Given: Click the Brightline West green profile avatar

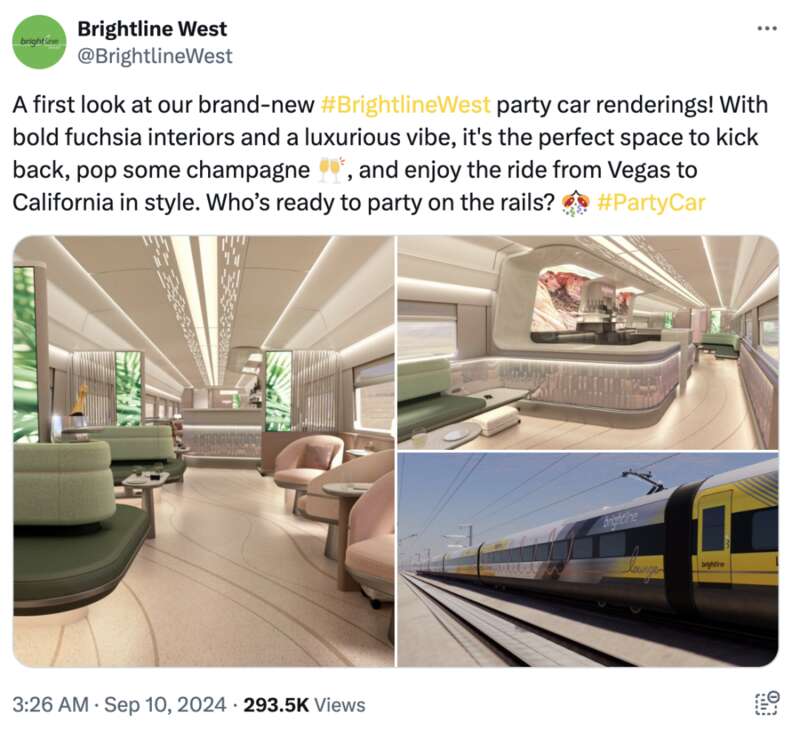Looking at the screenshot, I should click(x=39, y=42).
